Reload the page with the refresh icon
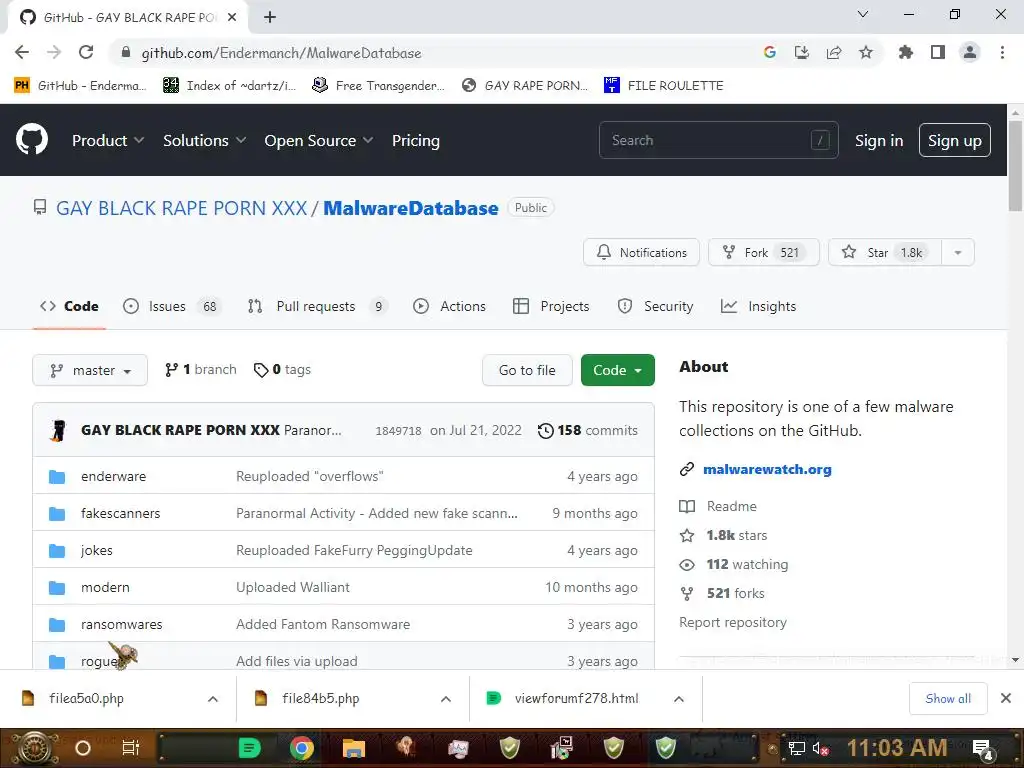Screen dimensions: 1024x768 click(x=86, y=52)
